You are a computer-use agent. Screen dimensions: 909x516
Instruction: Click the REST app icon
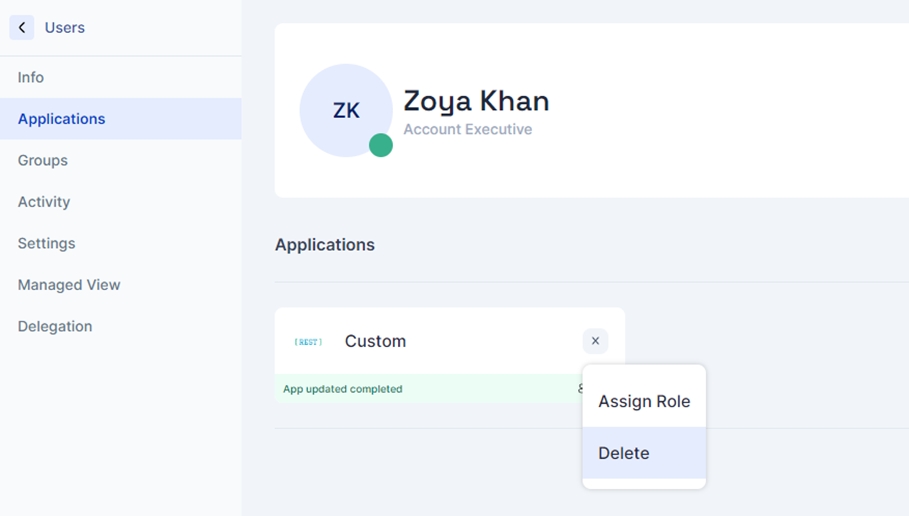(308, 342)
